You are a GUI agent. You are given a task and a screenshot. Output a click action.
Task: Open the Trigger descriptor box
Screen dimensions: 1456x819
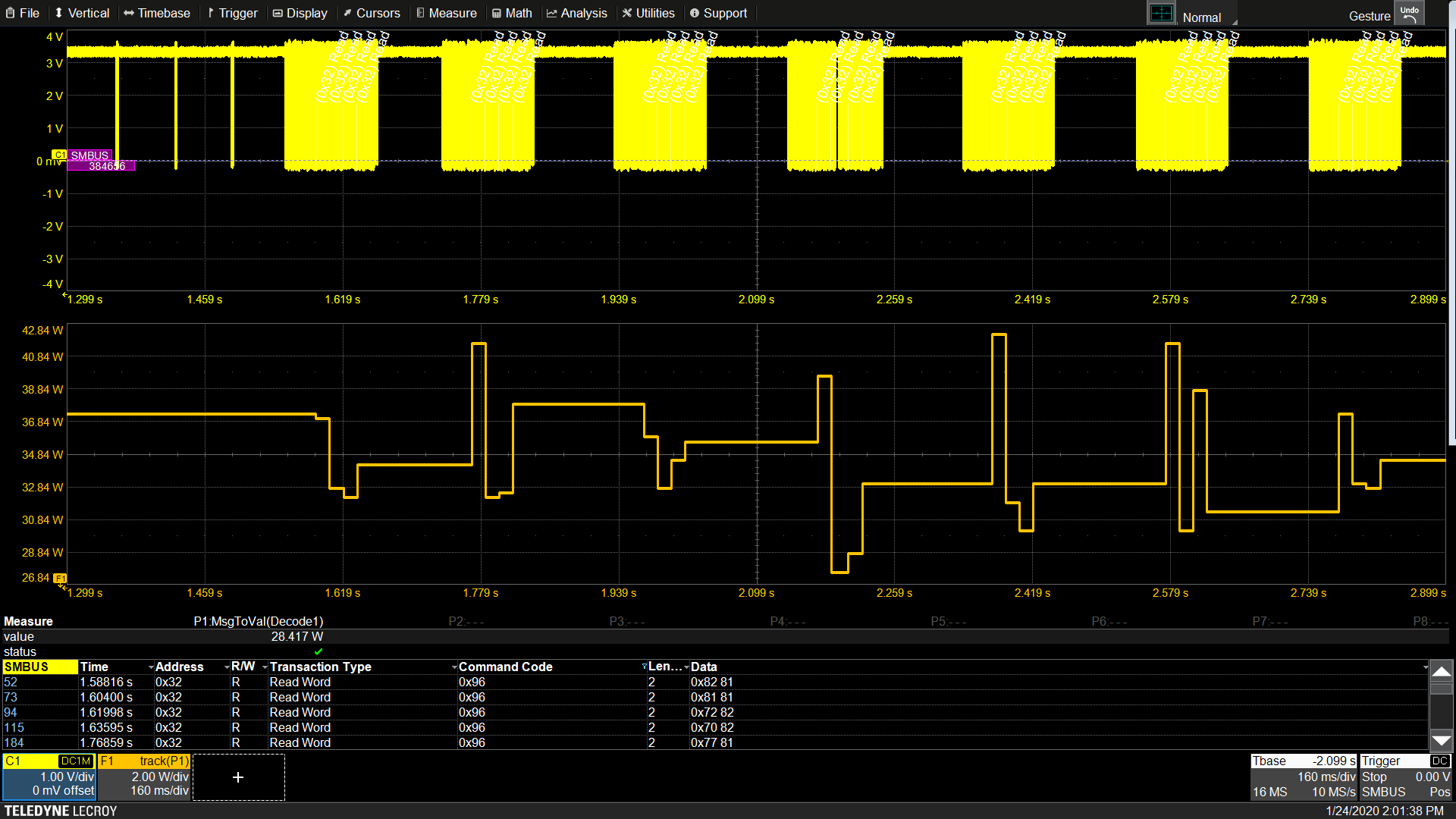click(1405, 776)
